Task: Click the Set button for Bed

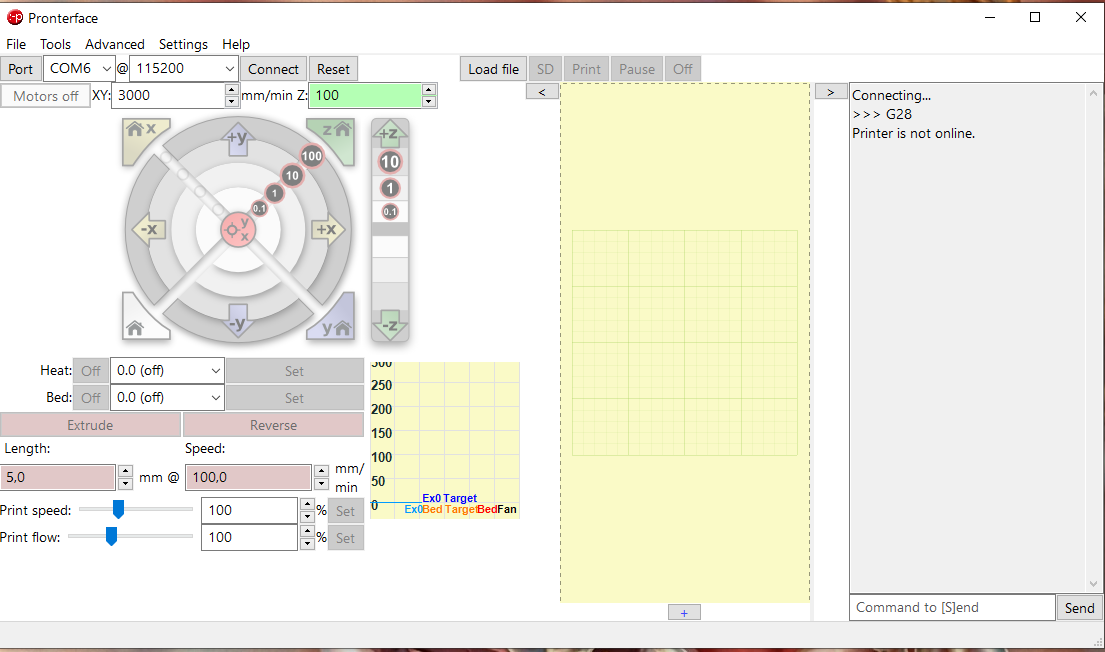Action: tap(295, 398)
